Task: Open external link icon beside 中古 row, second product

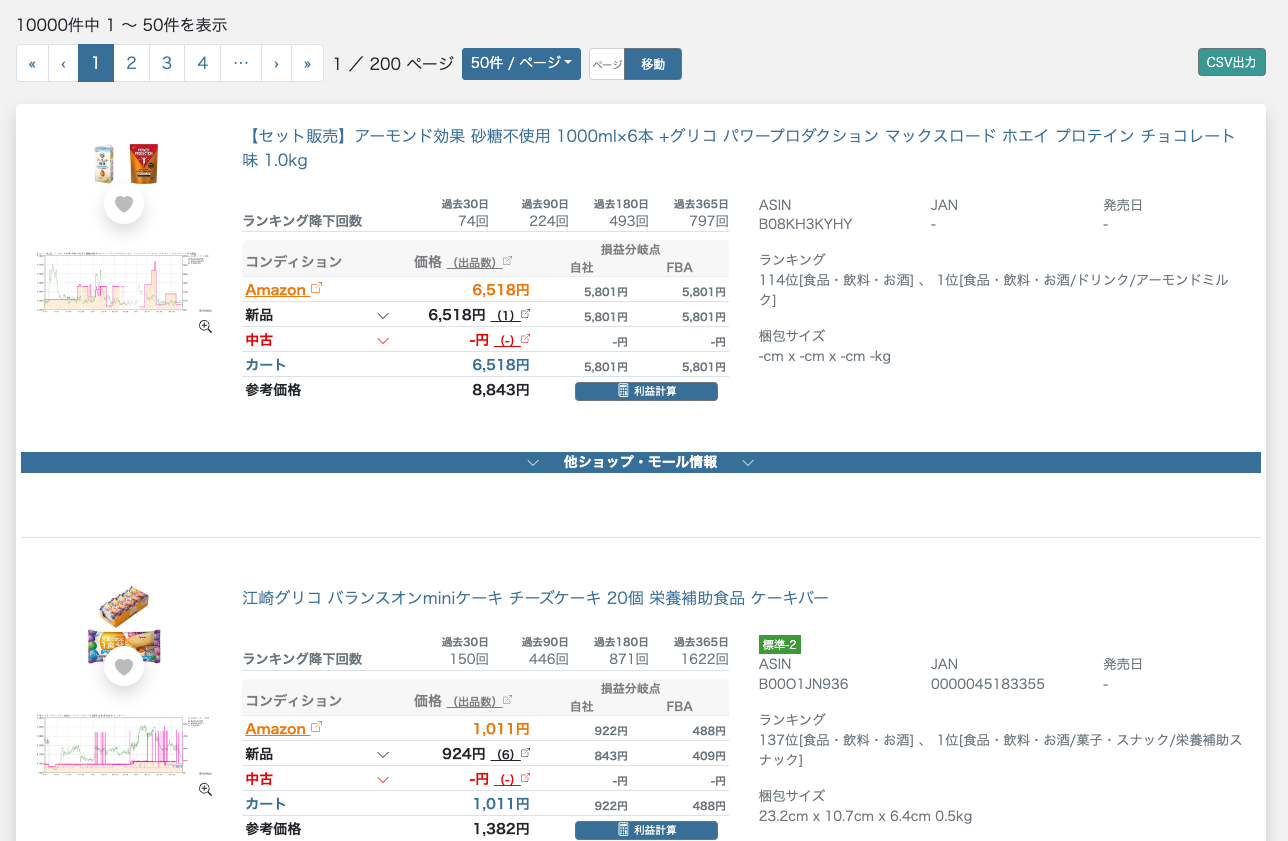Action: click(x=525, y=778)
